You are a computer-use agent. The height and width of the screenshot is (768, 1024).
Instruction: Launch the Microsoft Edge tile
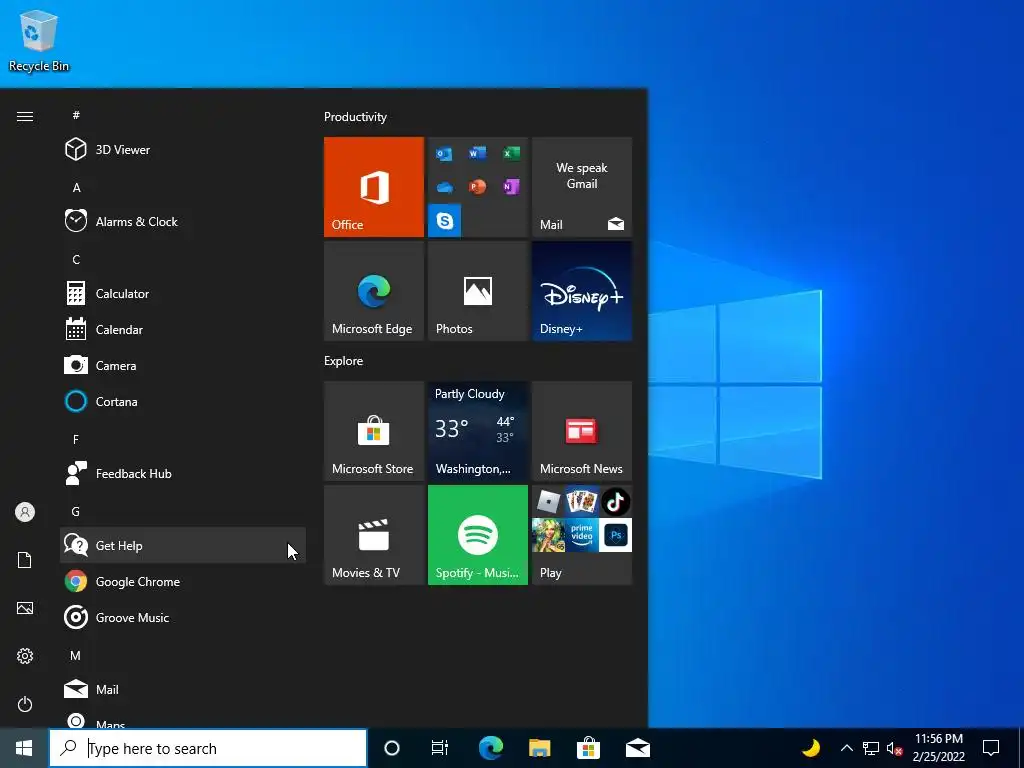374,291
